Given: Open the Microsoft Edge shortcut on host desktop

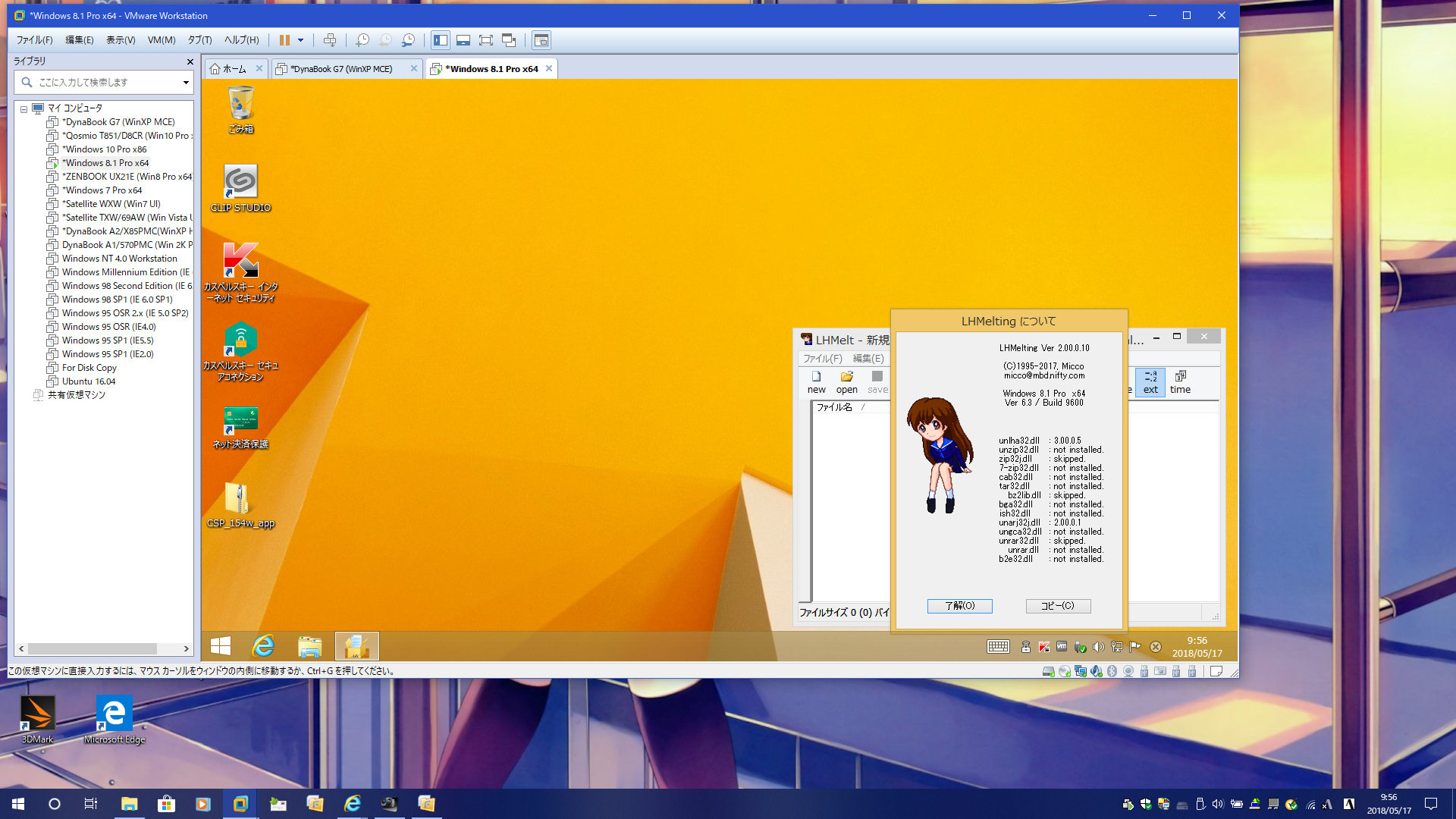Looking at the screenshot, I should (x=114, y=720).
